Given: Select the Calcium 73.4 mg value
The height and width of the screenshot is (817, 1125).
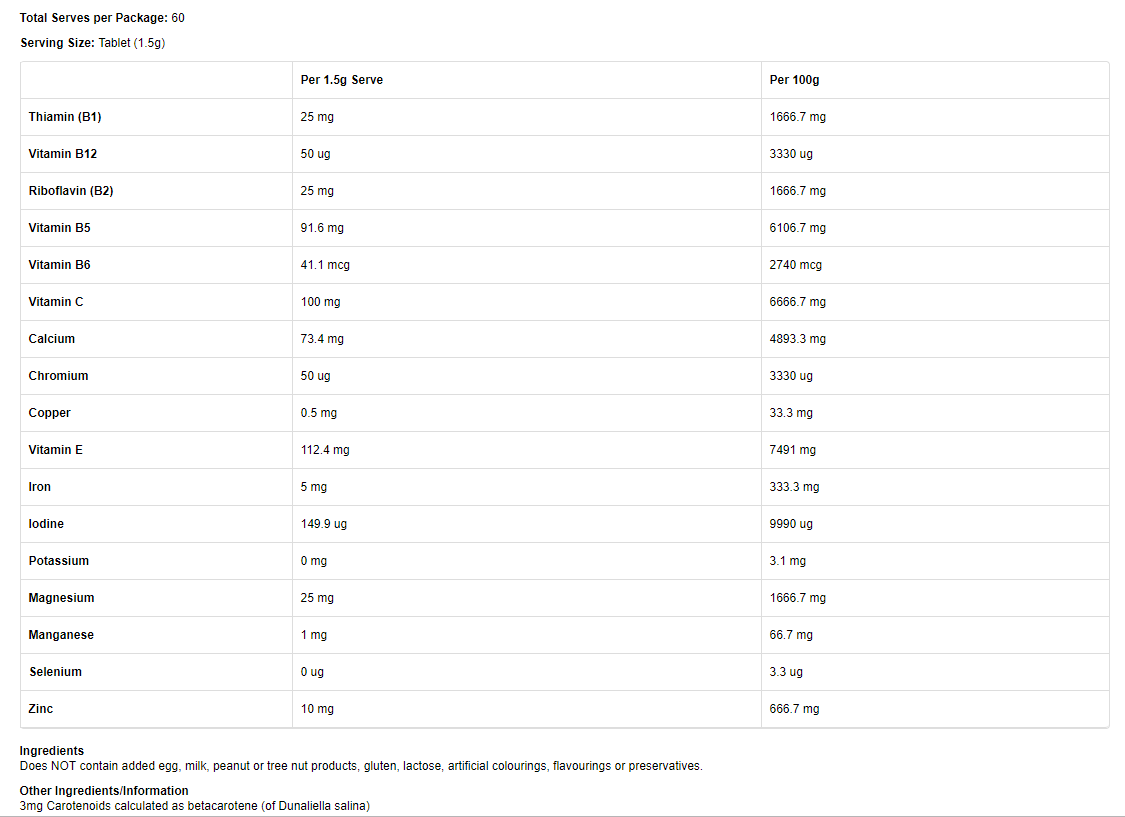Looking at the screenshot, I should [322, 339].
